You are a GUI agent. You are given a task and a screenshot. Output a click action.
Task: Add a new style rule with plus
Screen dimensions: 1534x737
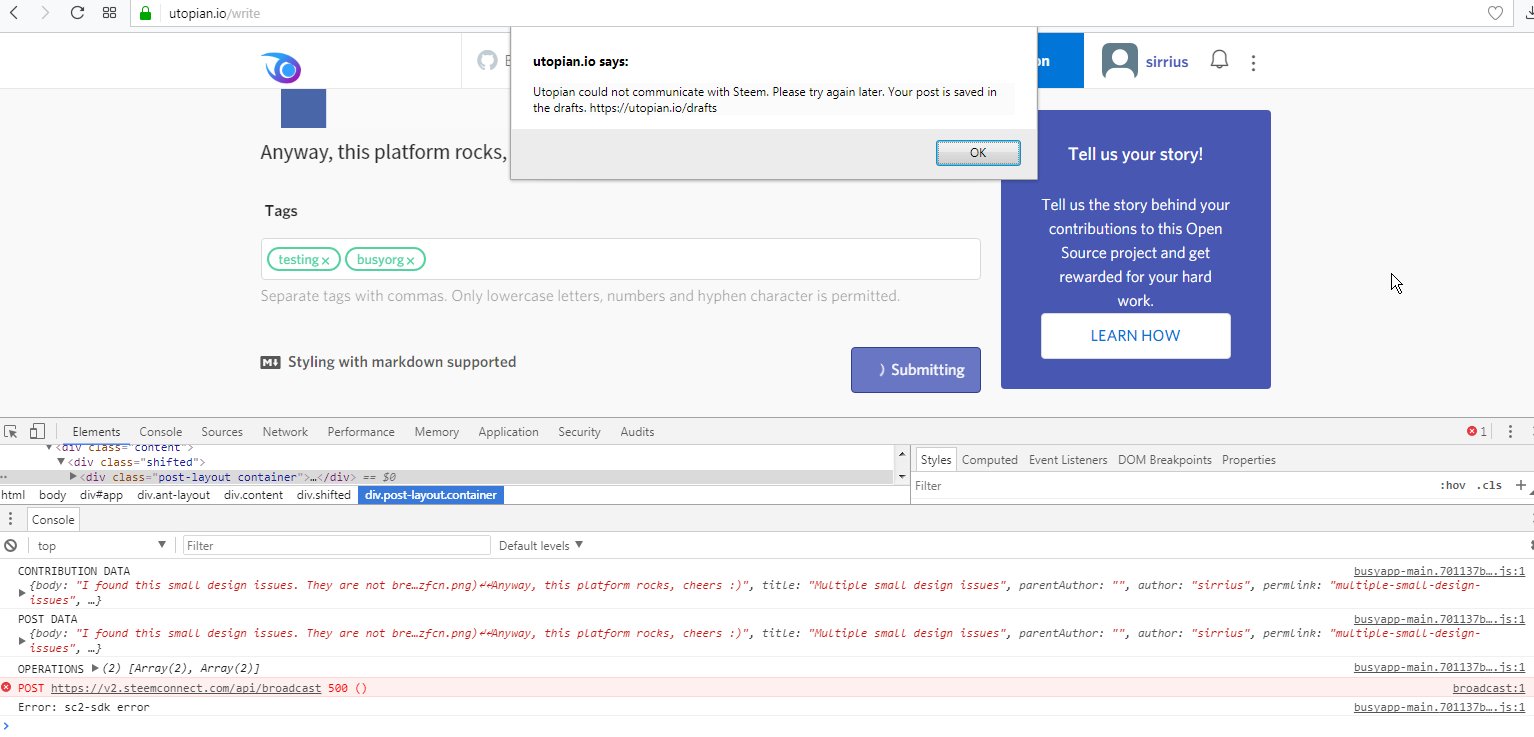[x=1521, y=485]
